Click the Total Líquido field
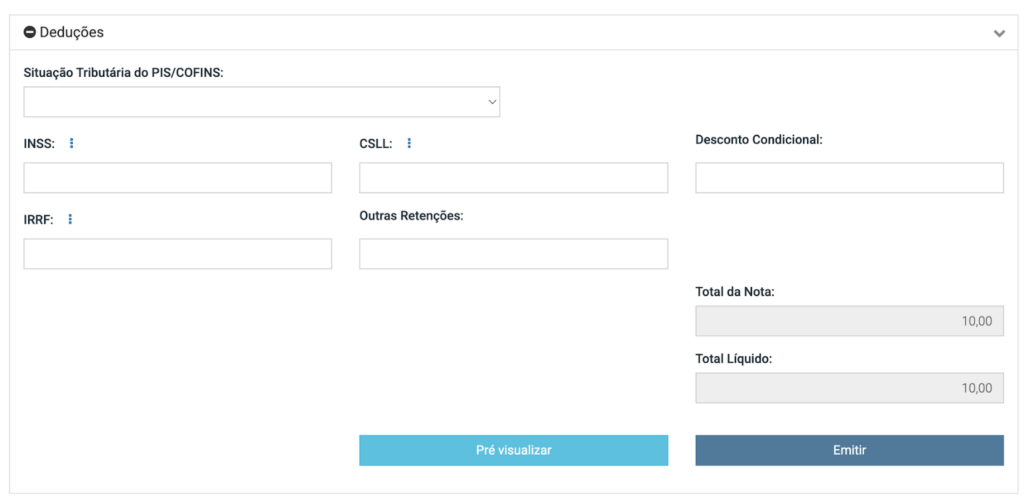Viewport: 1024px width, 497px height. tap(849, 388)
